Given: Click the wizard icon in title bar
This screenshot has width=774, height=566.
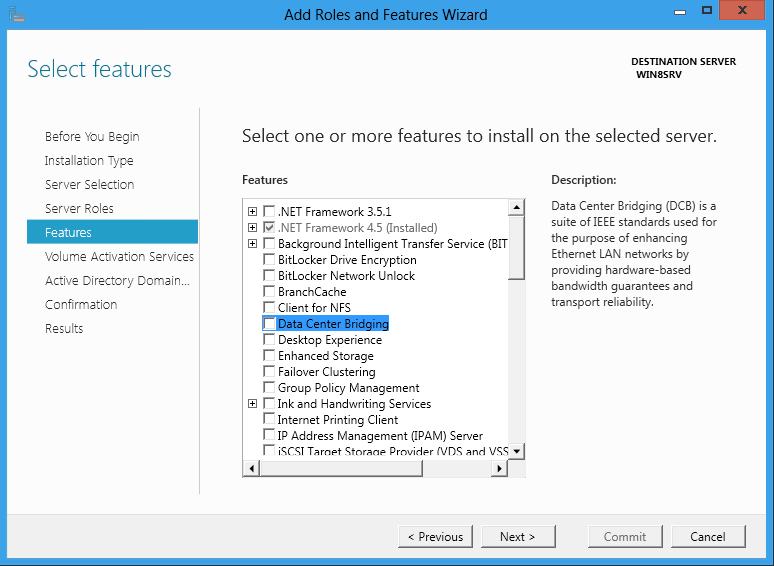Looking at the screenshot, I should (17, 14).
